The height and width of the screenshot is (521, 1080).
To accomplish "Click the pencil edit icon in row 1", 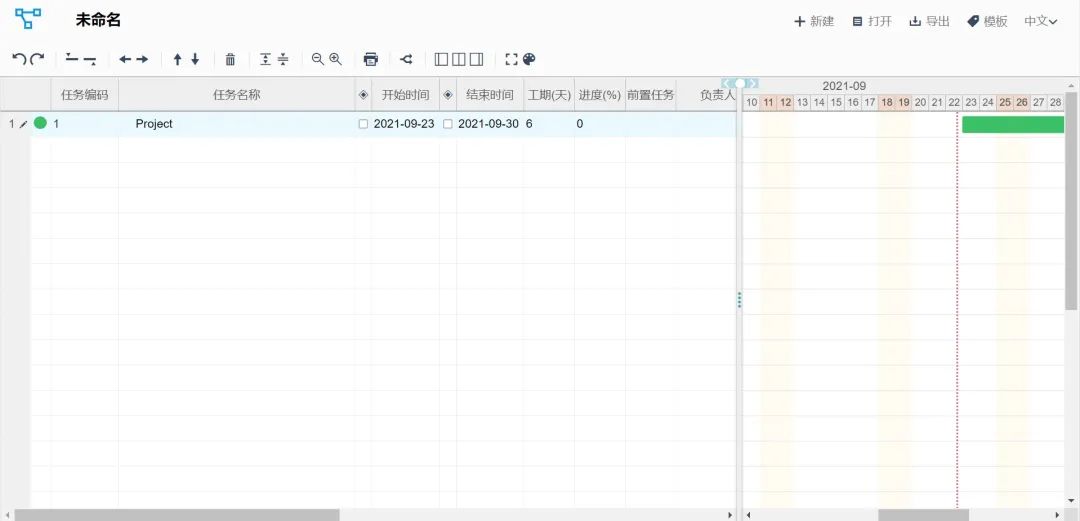I will point(23,124).
